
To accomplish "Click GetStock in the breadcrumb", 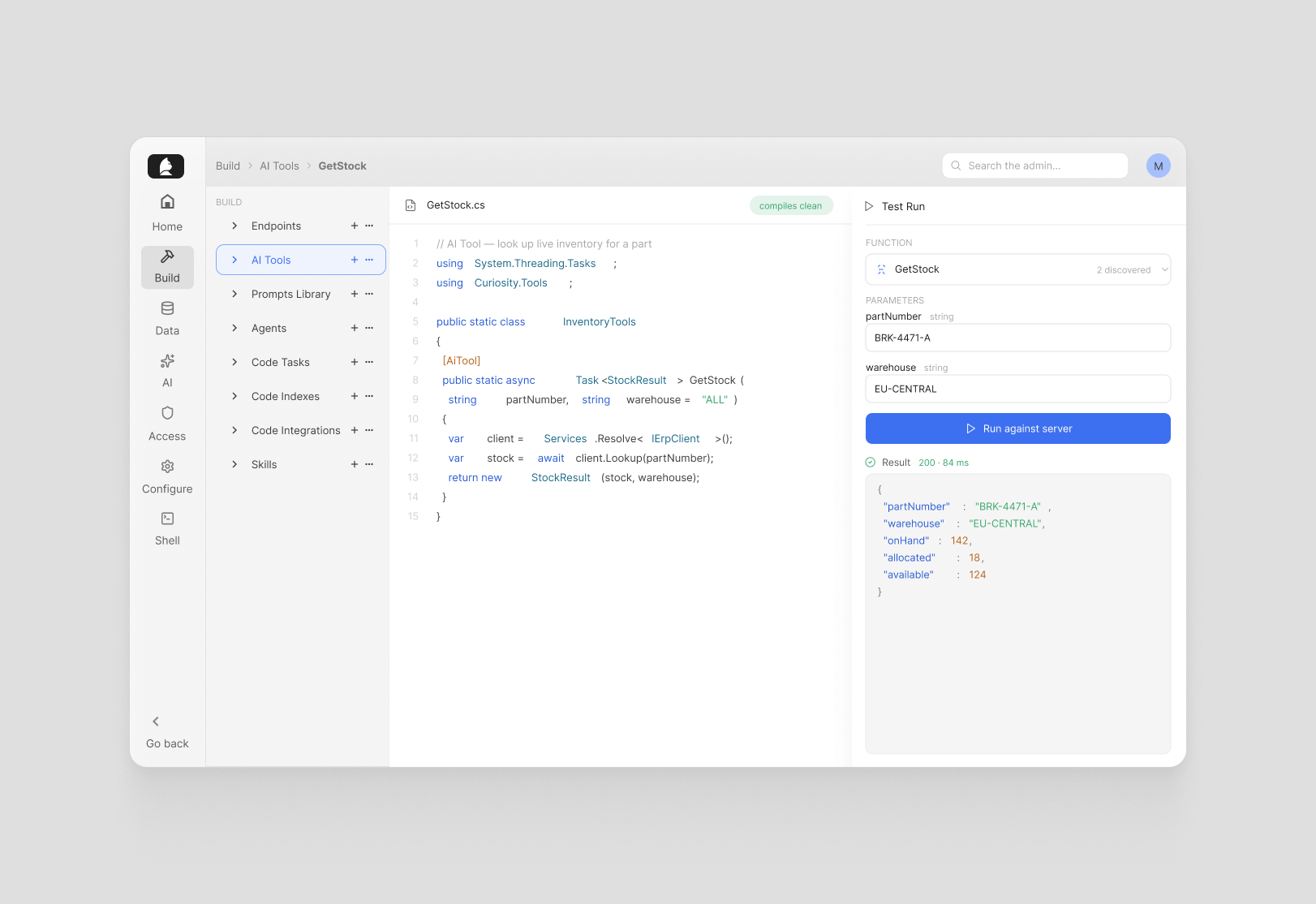I will 342,166.
